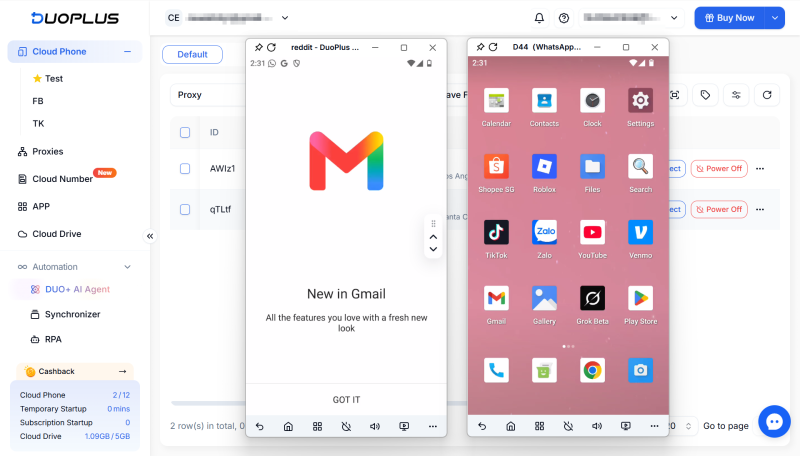Open help question mark icon
Viewport: 800px width, 456px height.
click(x=564, y=18)
